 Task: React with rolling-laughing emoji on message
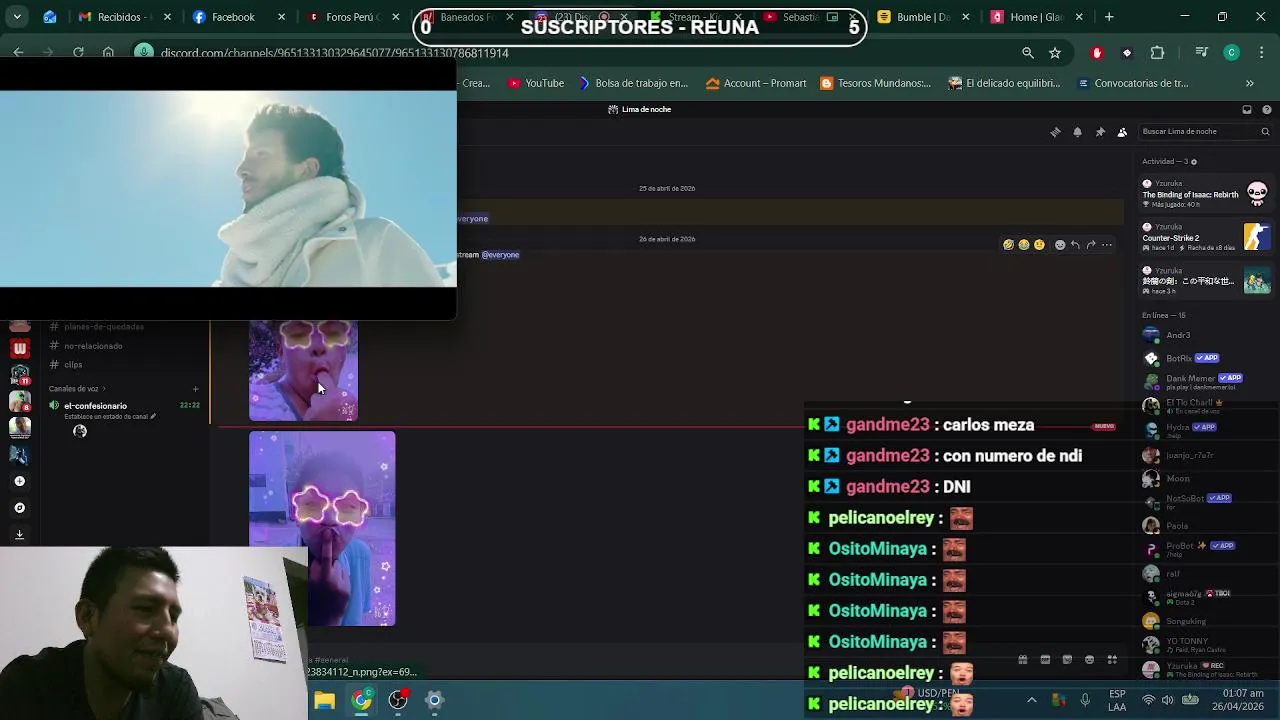pos(1008,245)
